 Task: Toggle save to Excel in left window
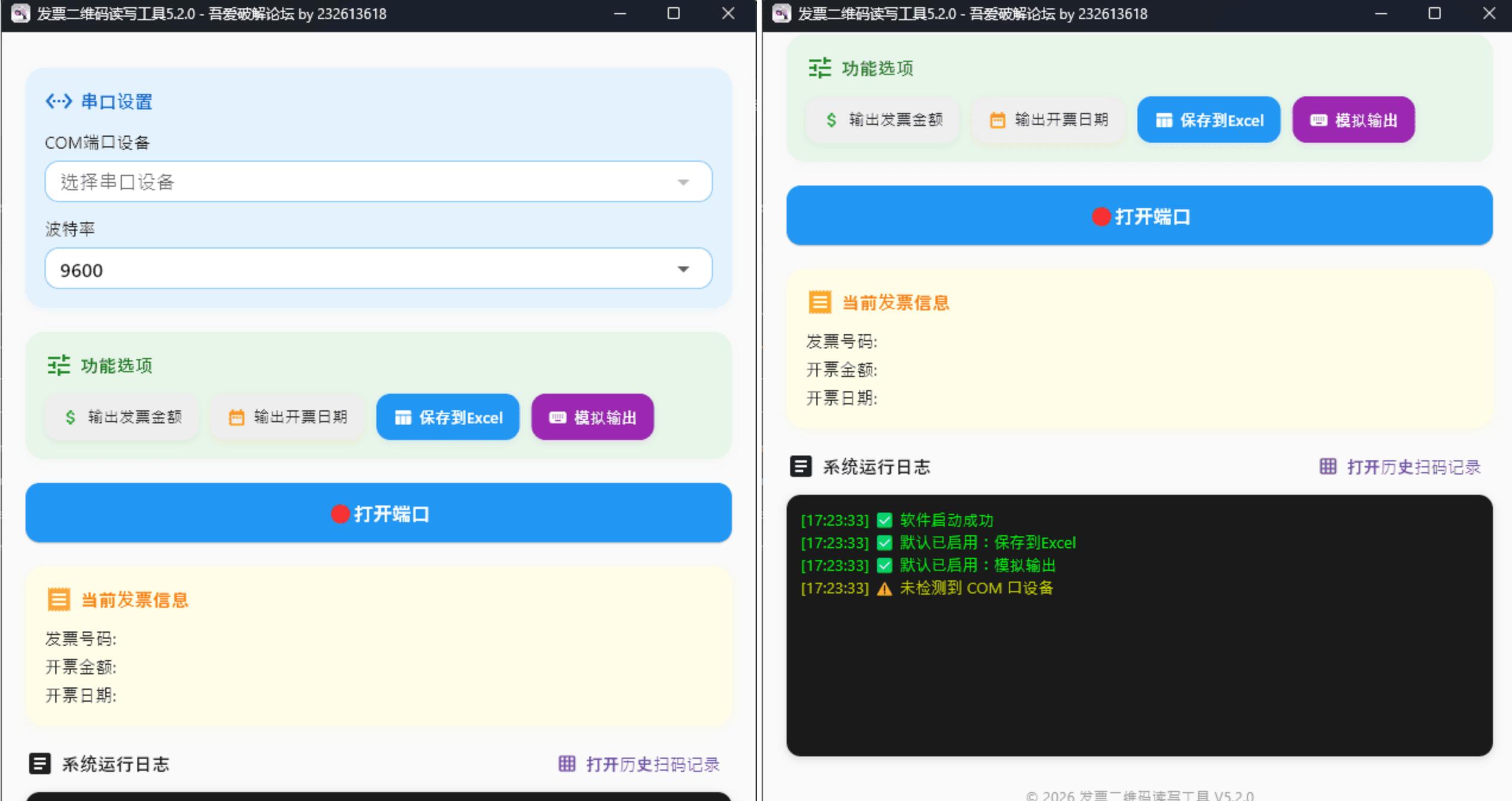coord(448,417)
